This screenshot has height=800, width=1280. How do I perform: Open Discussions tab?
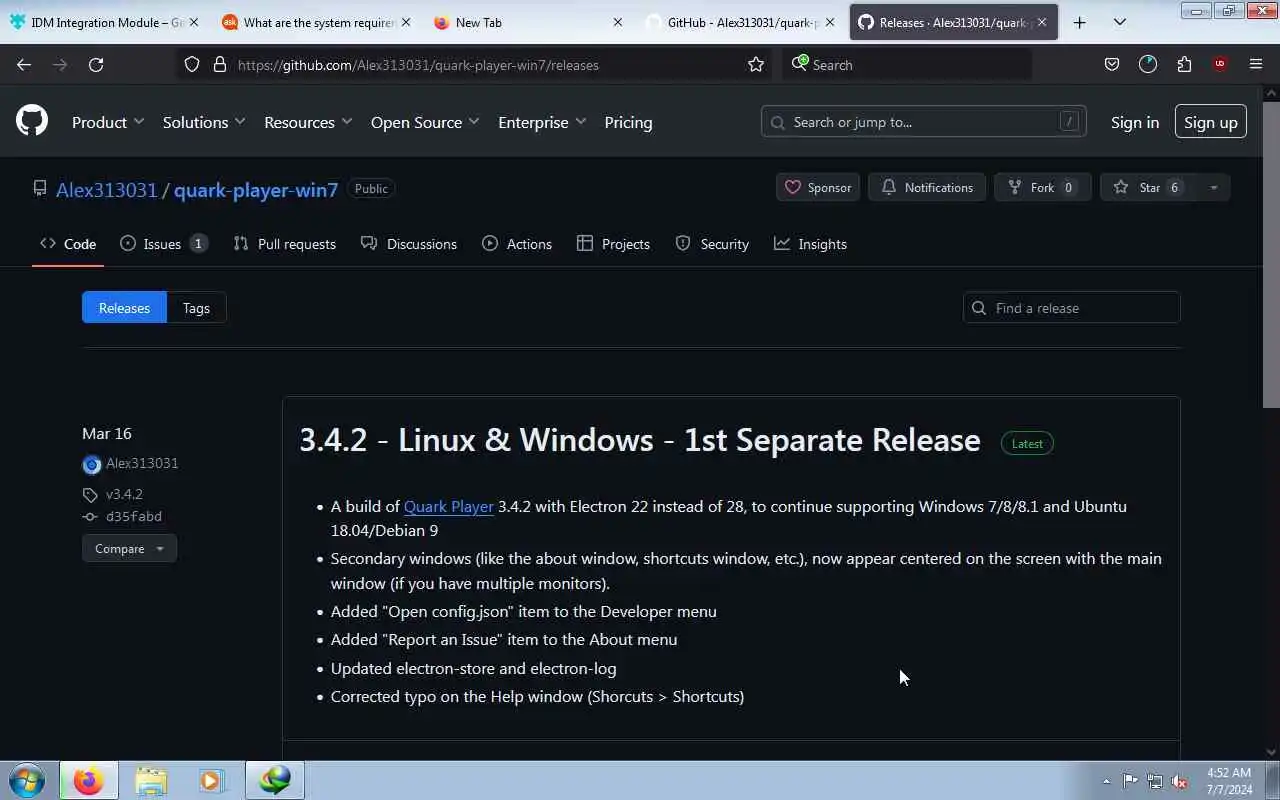tap(409, 244)
